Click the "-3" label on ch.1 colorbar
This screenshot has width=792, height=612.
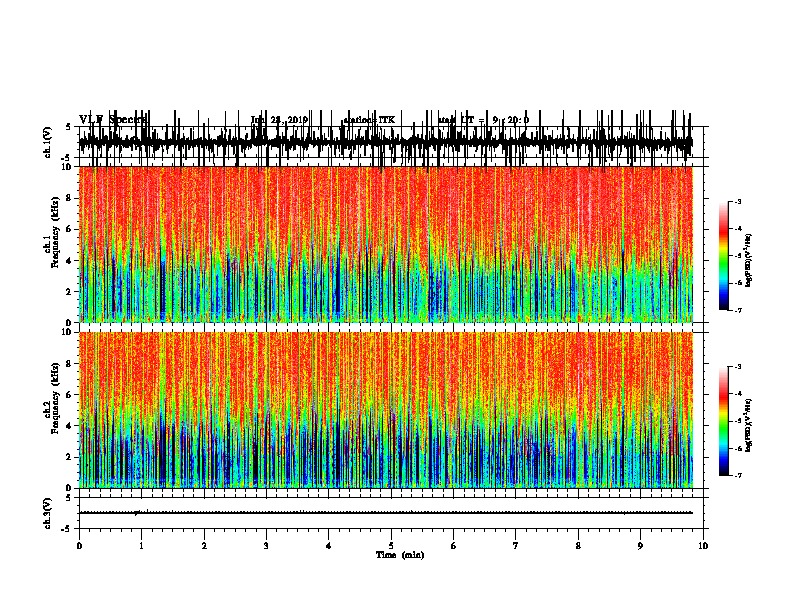pyautogui.click(x=737, y=202)
